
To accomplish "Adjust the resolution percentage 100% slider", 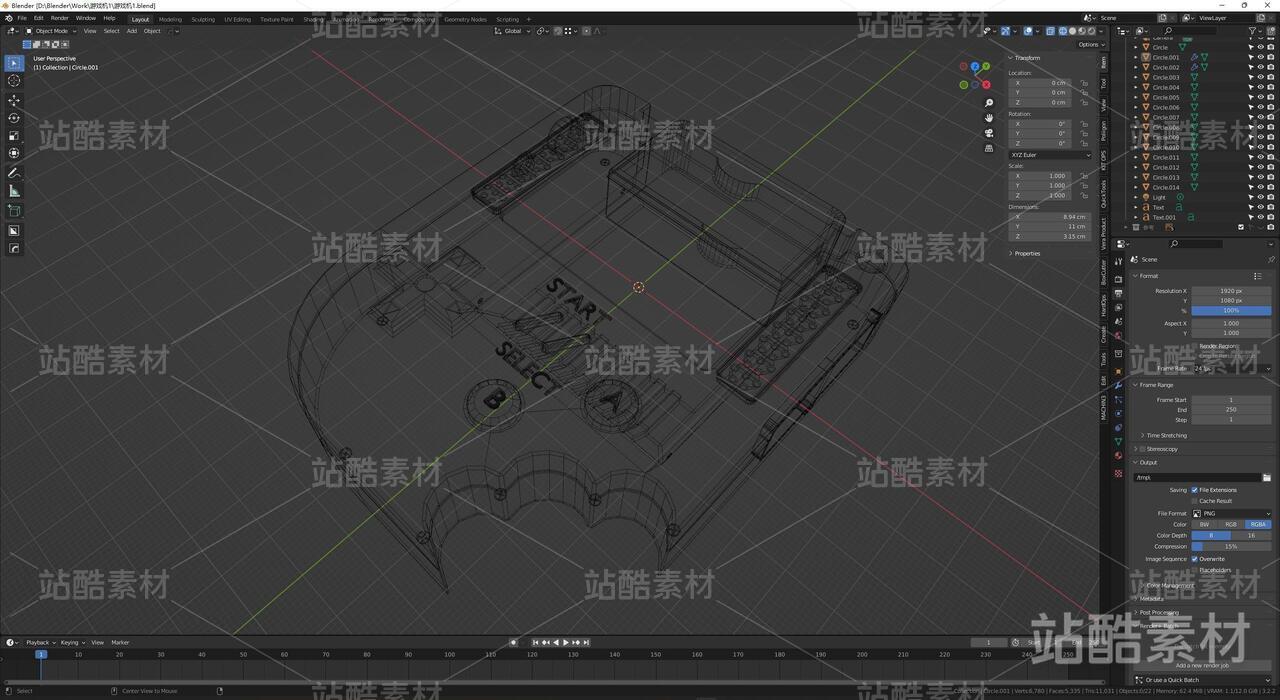I will tap(1232, 311).
